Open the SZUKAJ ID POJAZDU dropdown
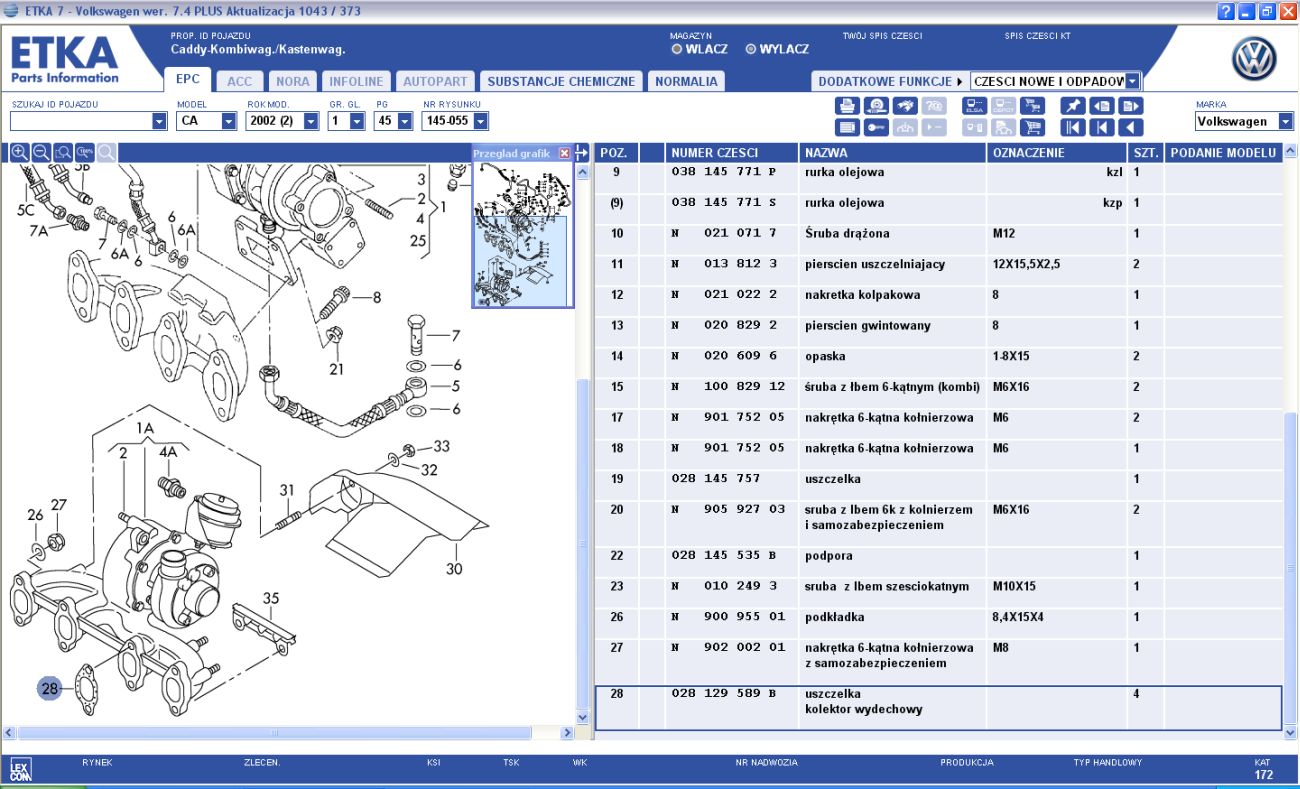Image resolution: width=1300 pixels, height=789 pixels. 159,121
